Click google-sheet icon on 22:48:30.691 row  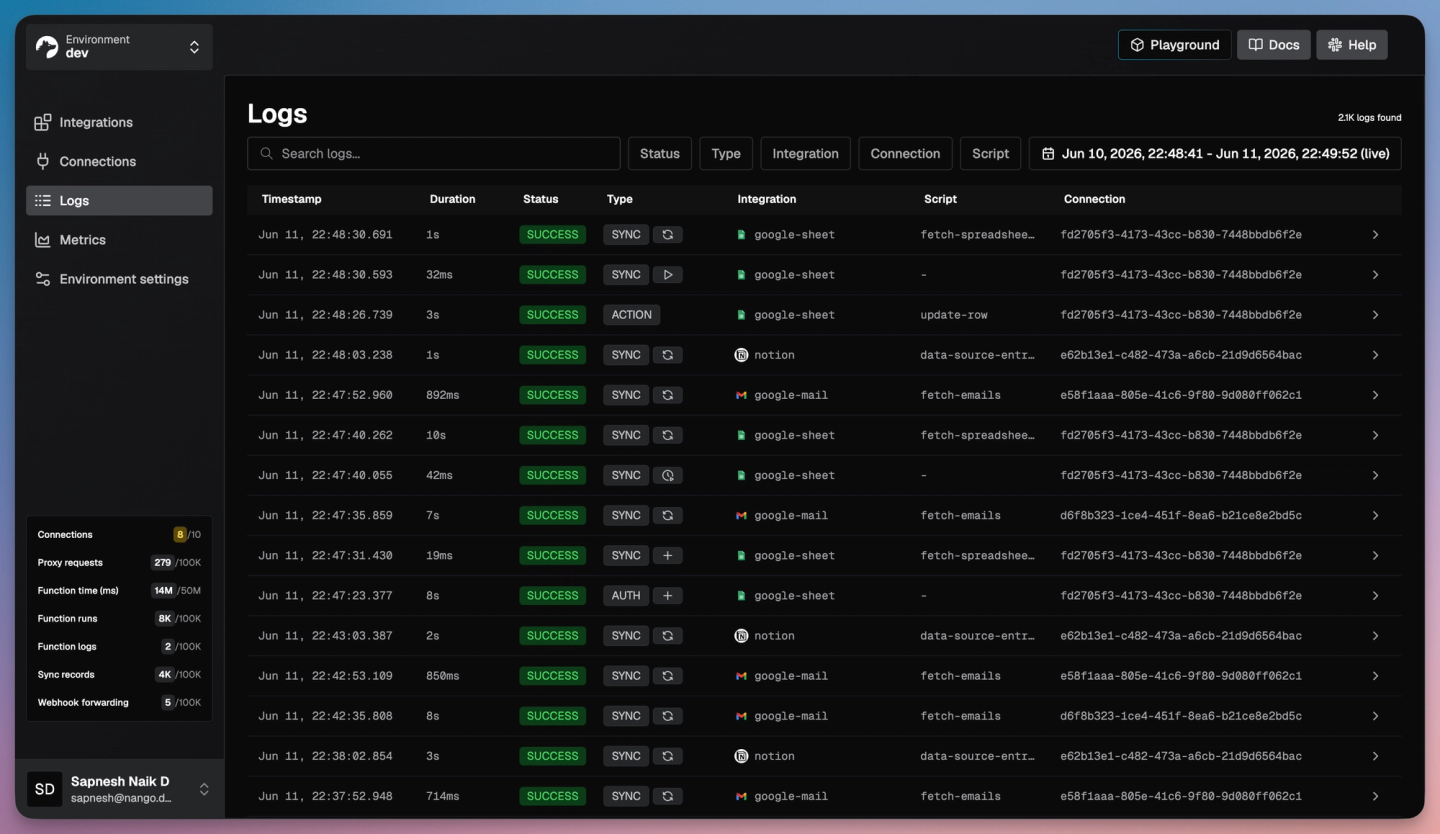click(x=741, y=235)
